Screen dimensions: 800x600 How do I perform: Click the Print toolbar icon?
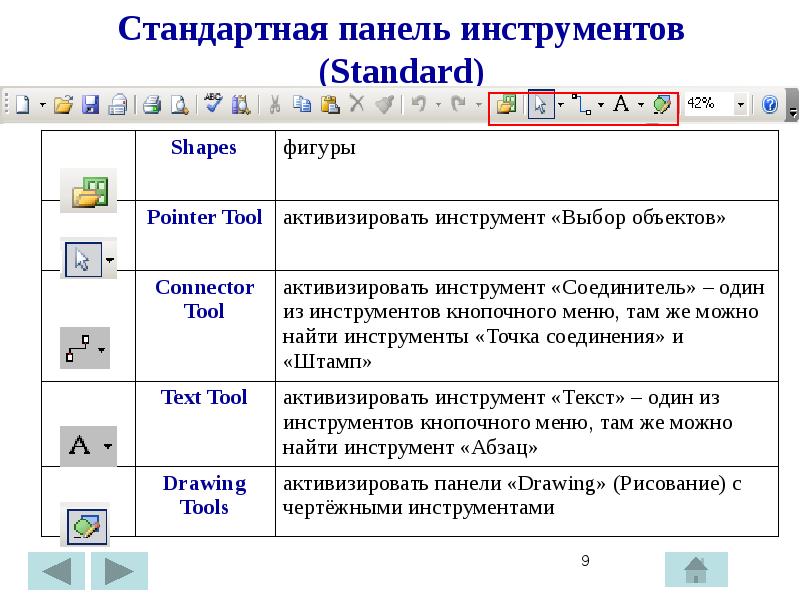coord(152,105)
